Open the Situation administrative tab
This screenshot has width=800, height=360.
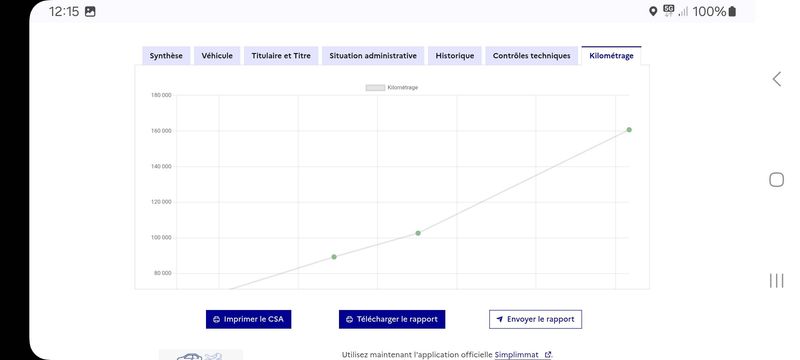[373, 56]
